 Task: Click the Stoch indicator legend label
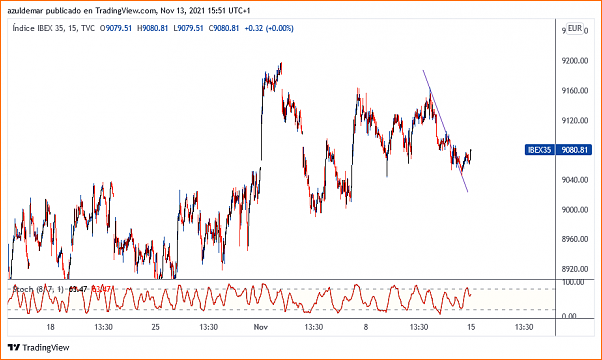(x=38, y=289)
